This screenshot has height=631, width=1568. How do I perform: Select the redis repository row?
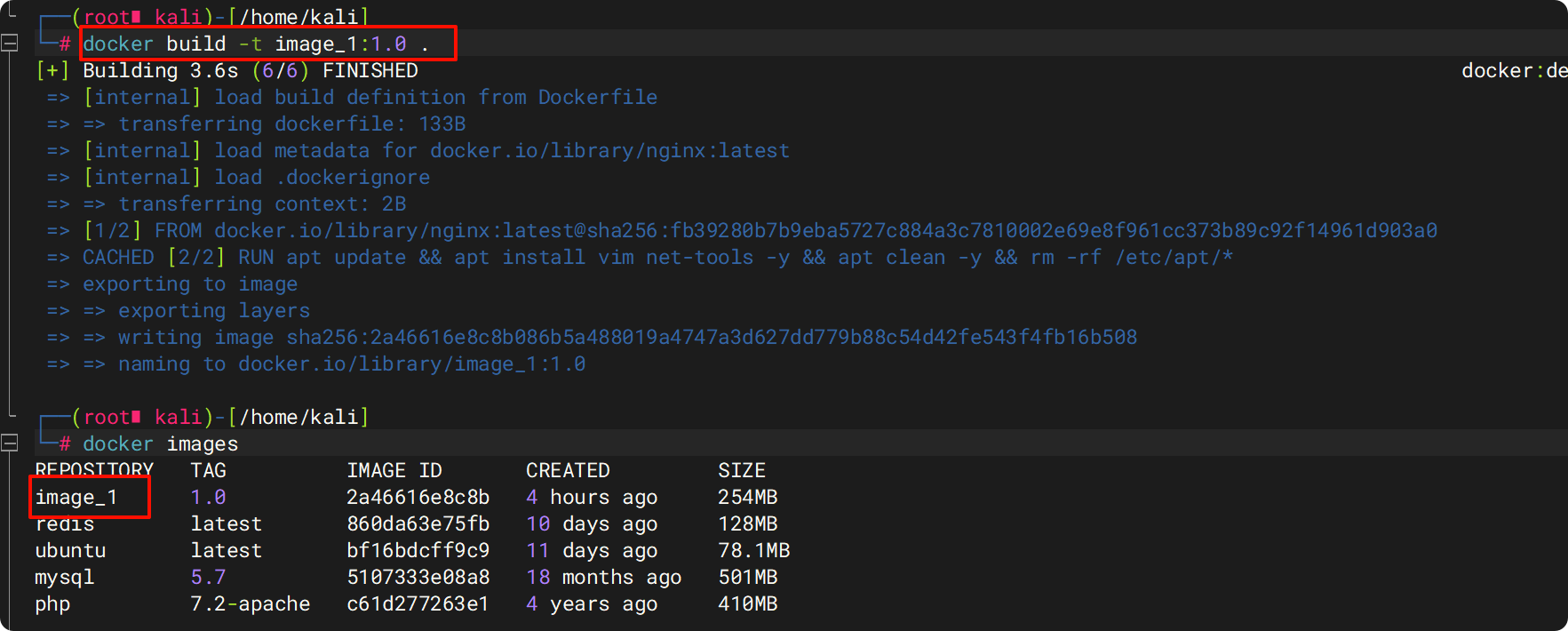click(x=65, y=524)
